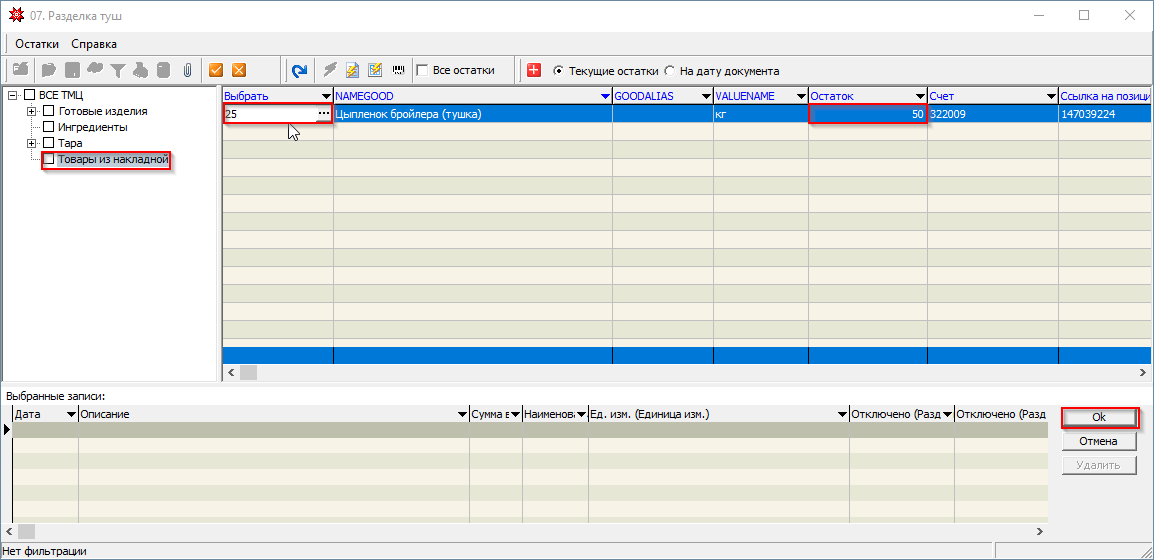The image size is (1154, 560).
Task: Click ellipsis button in 'Выбрать' cell
Action: 323,114
